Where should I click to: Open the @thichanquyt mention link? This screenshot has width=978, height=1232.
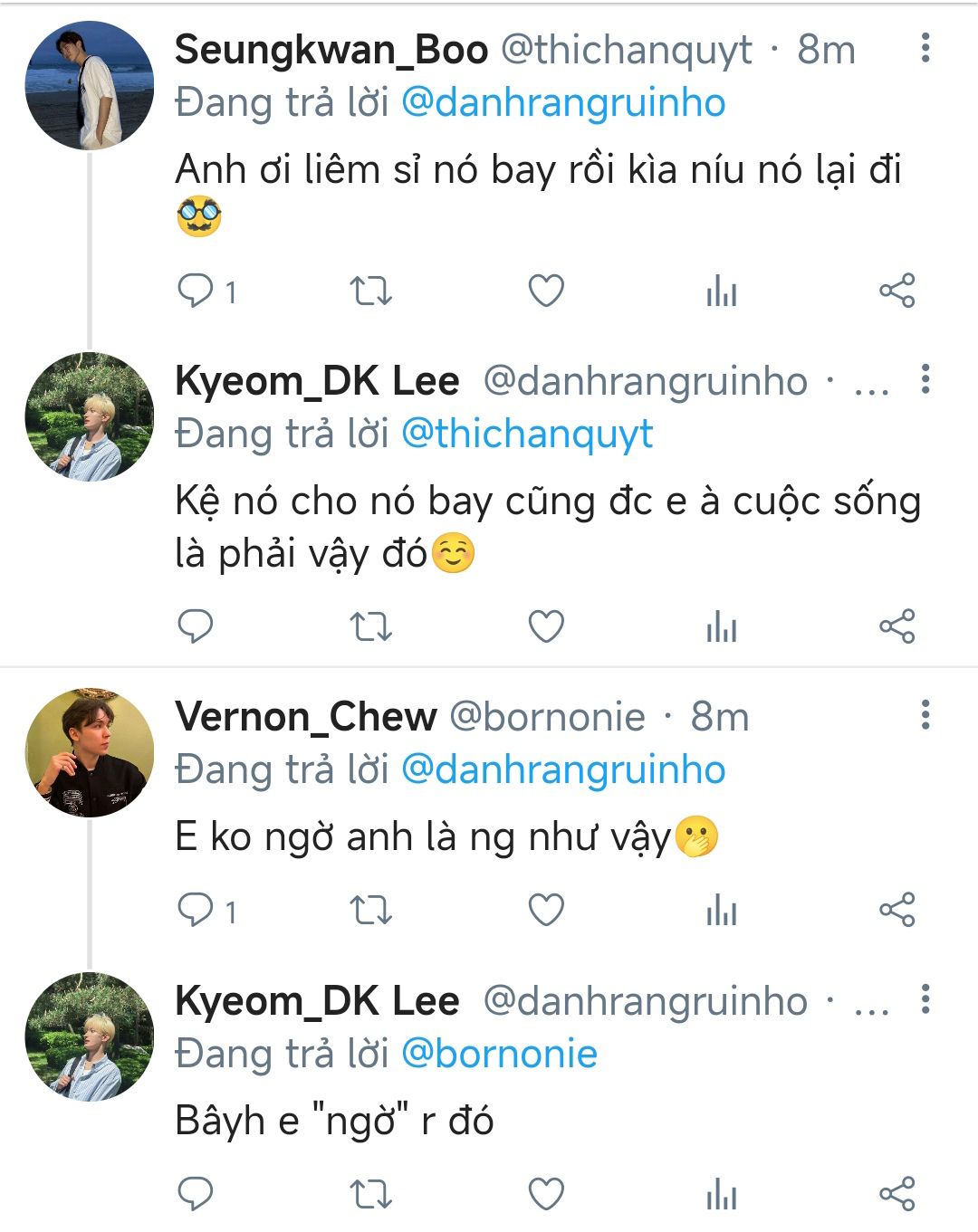click(x=526, y=435)
